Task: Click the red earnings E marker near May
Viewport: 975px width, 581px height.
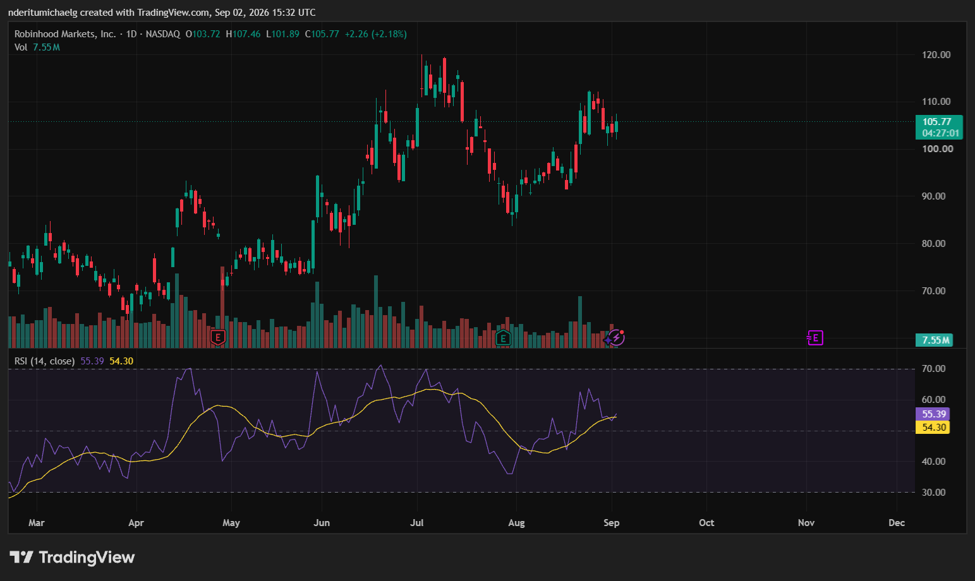Action: click(218, 338)
